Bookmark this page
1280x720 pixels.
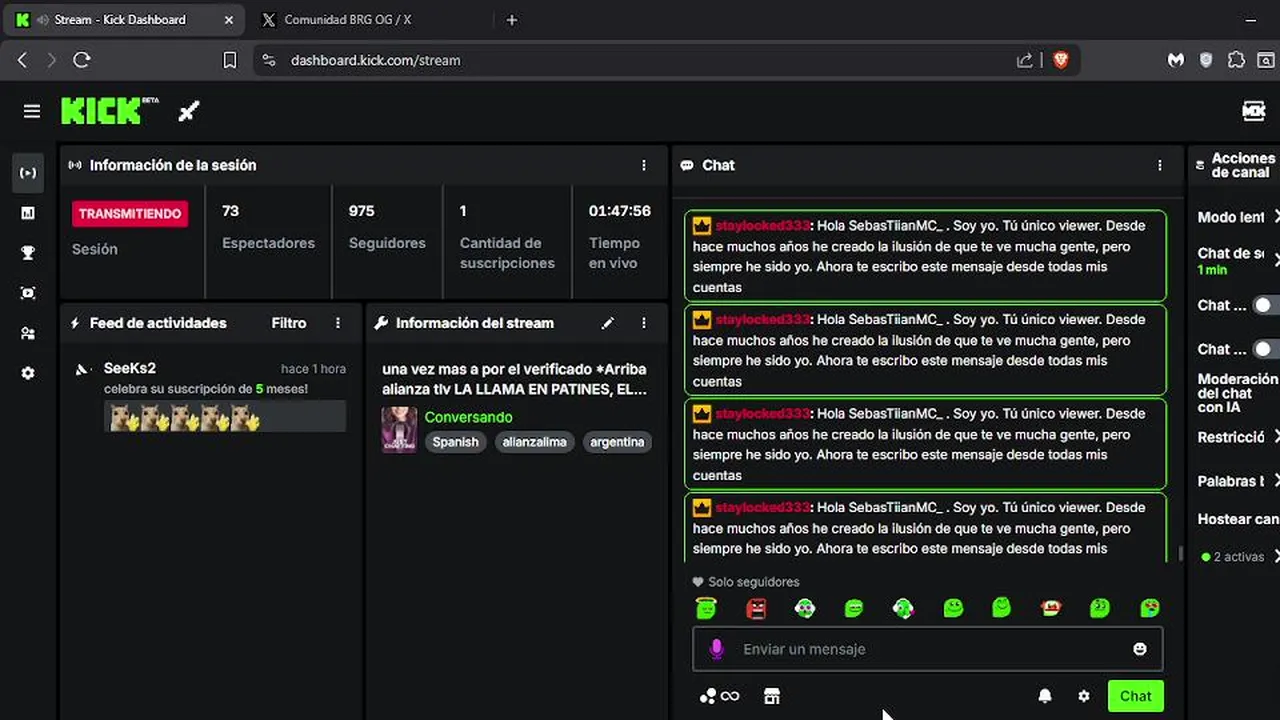point(229,60)
